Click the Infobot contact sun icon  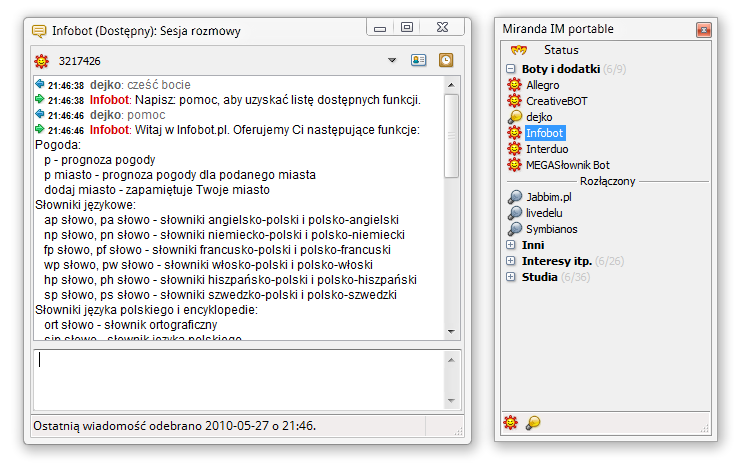pos(514,133)
